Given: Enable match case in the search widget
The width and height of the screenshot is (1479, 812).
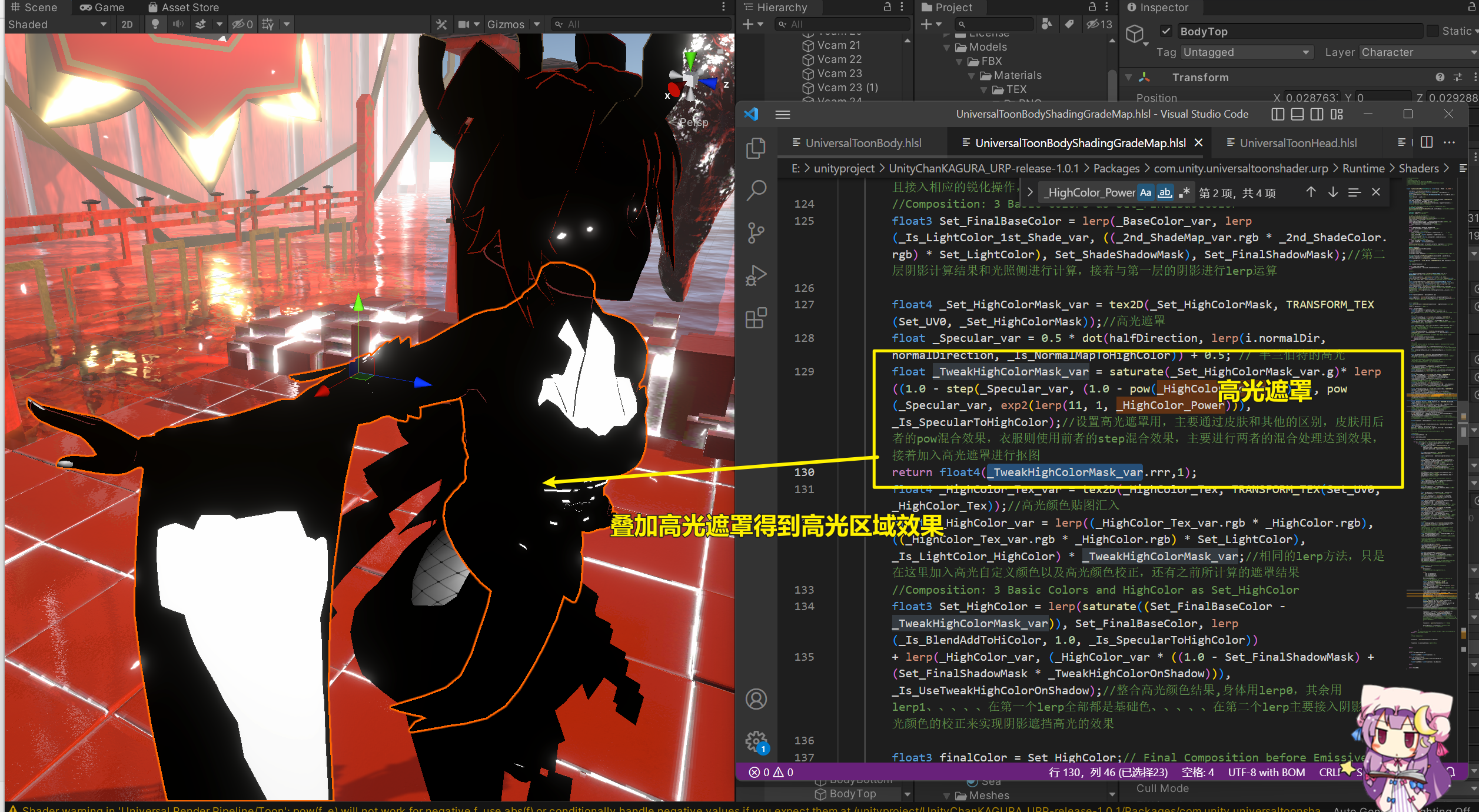Looking at the screenshot, I should [x=1145, y=192].
